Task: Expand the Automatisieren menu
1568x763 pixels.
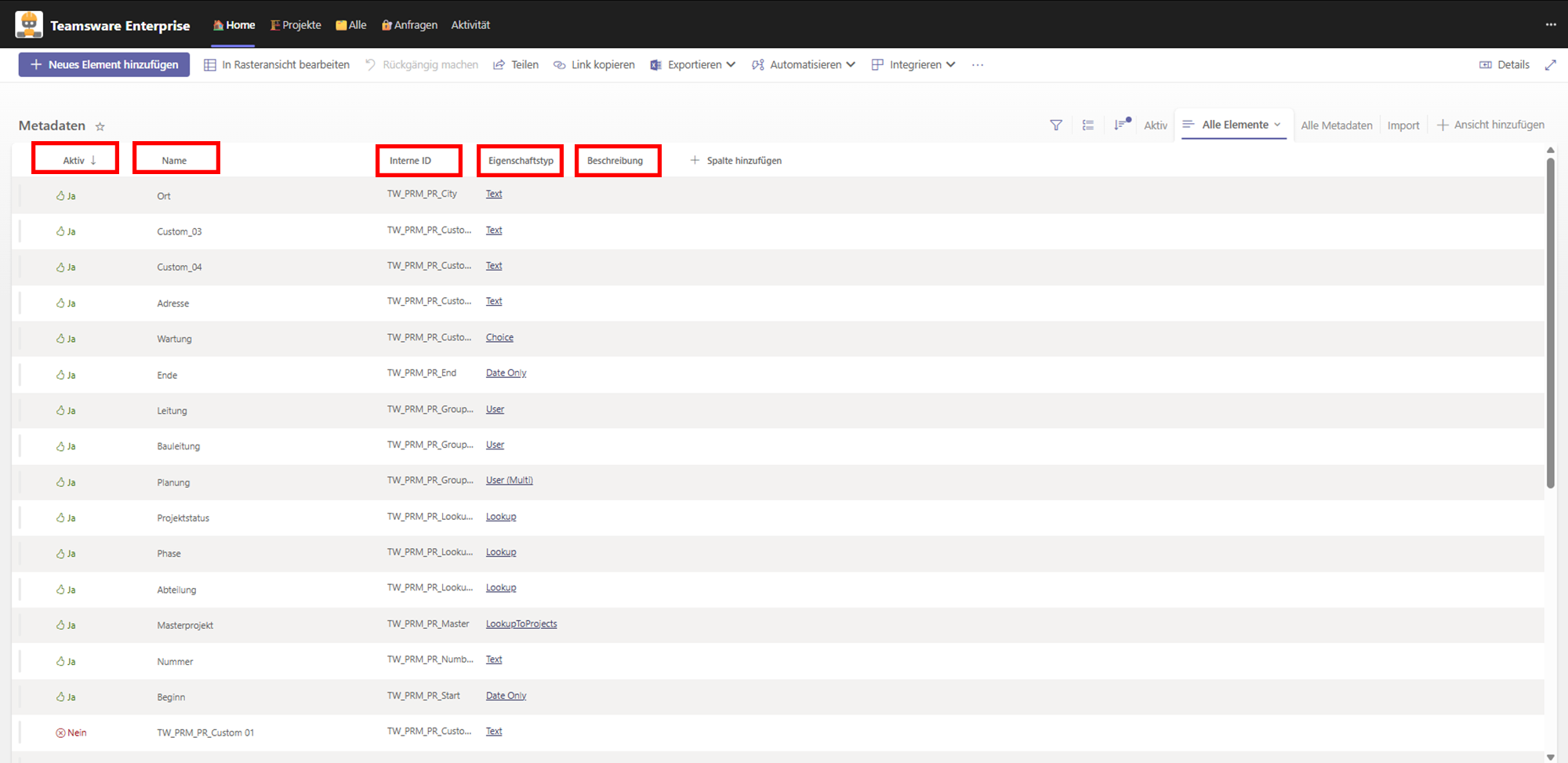Action: click(804, 65)
